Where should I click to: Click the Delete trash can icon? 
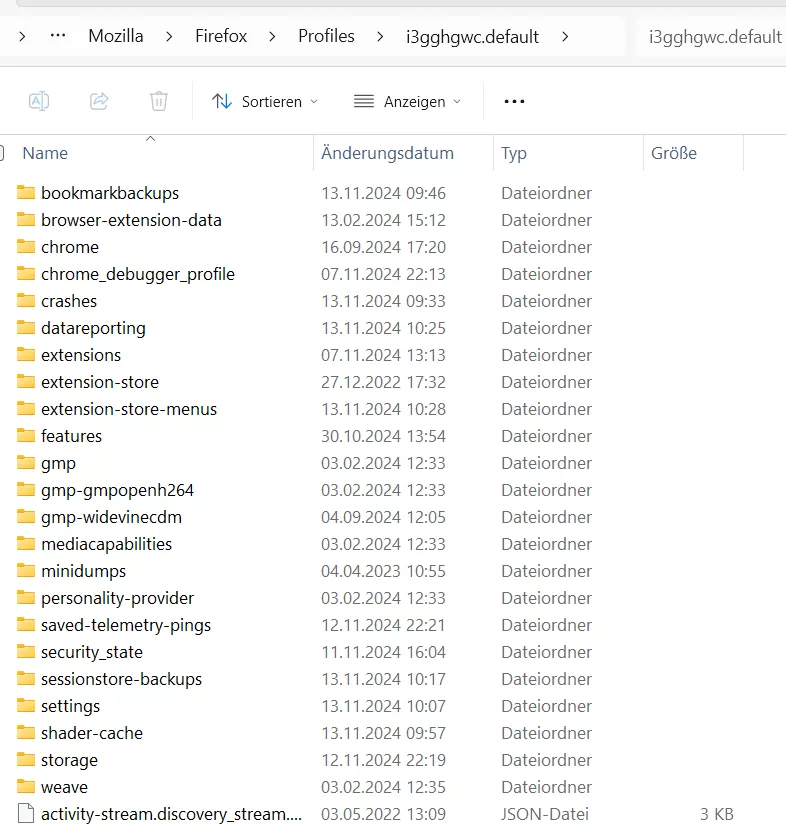pyautogui.click(x=159, y=101)
